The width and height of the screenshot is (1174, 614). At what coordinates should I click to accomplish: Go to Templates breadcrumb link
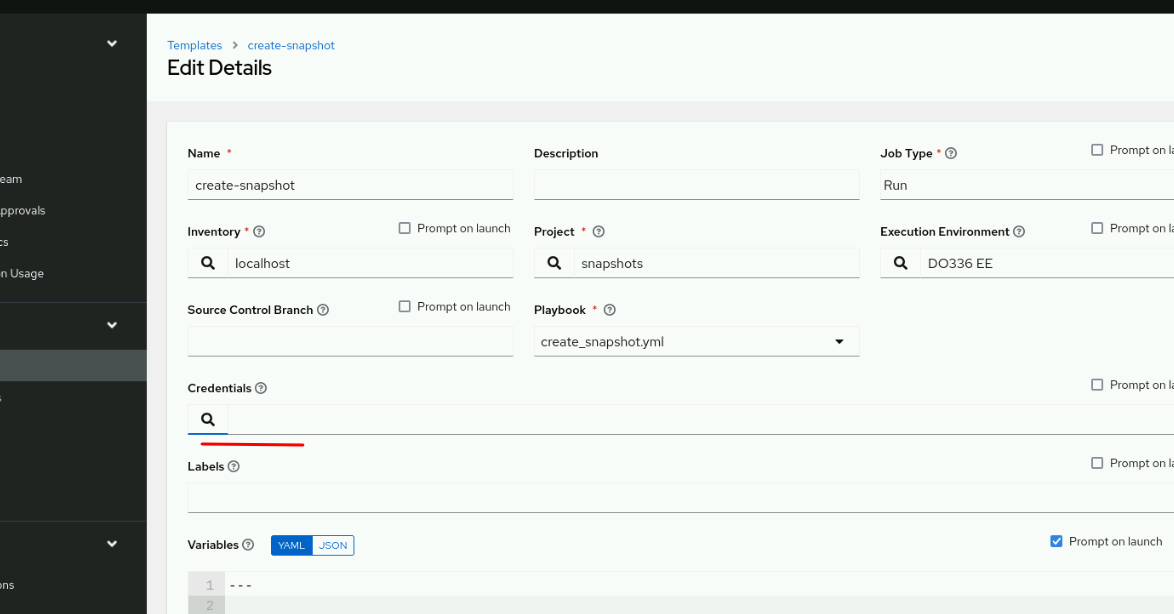click(x=195, y=45)
